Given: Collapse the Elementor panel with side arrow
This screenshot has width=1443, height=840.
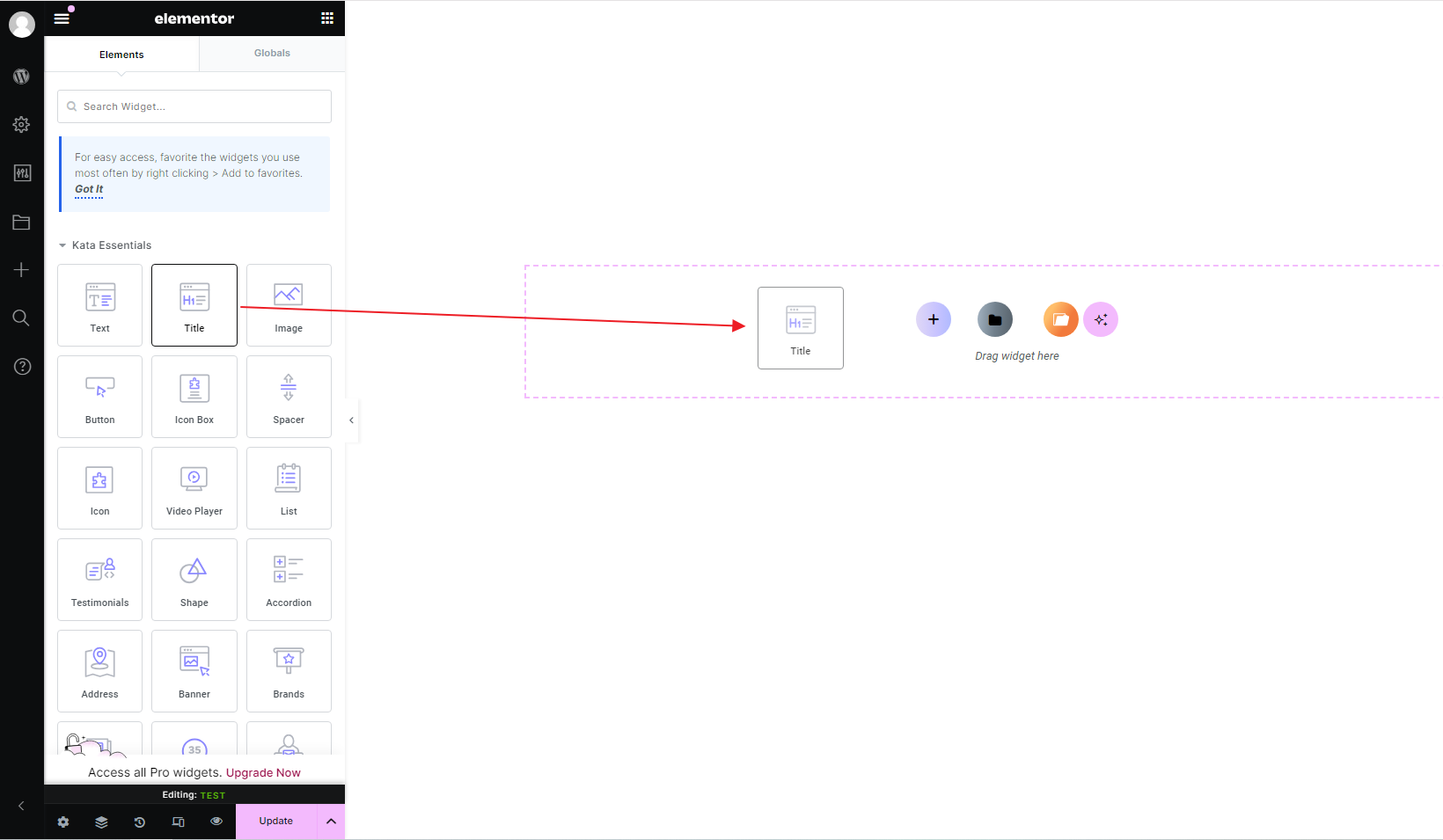Looking at the screenshot, I should [351, 420].
